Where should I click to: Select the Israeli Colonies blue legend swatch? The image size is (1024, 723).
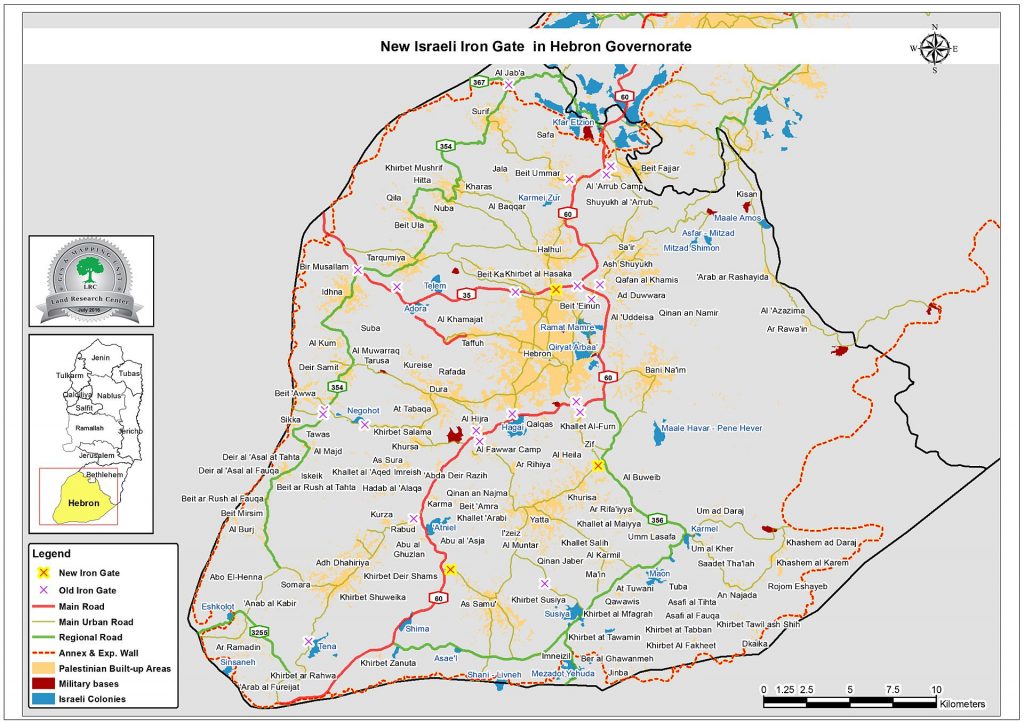pos(41,700)
